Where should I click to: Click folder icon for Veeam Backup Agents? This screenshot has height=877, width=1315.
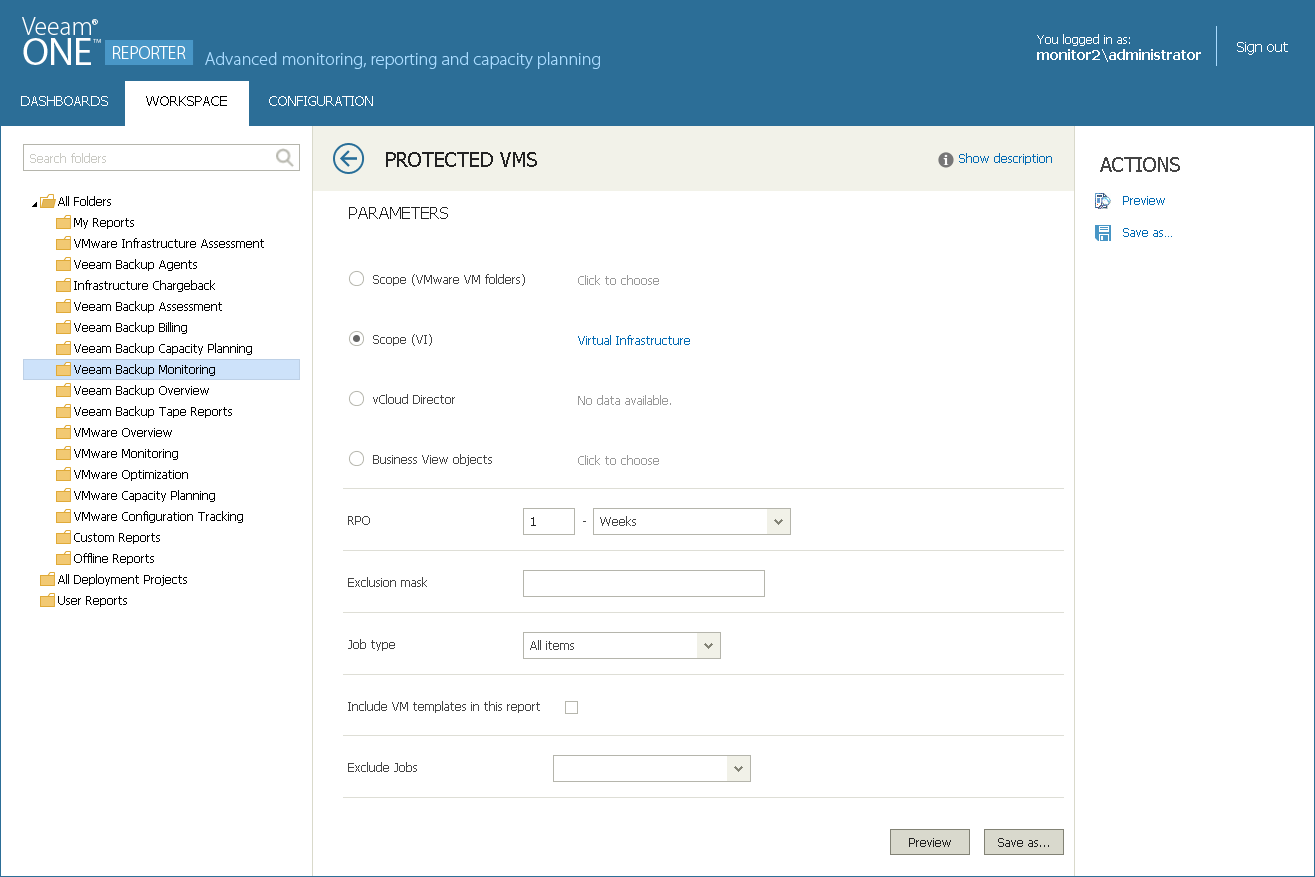[x=63, y=264]
